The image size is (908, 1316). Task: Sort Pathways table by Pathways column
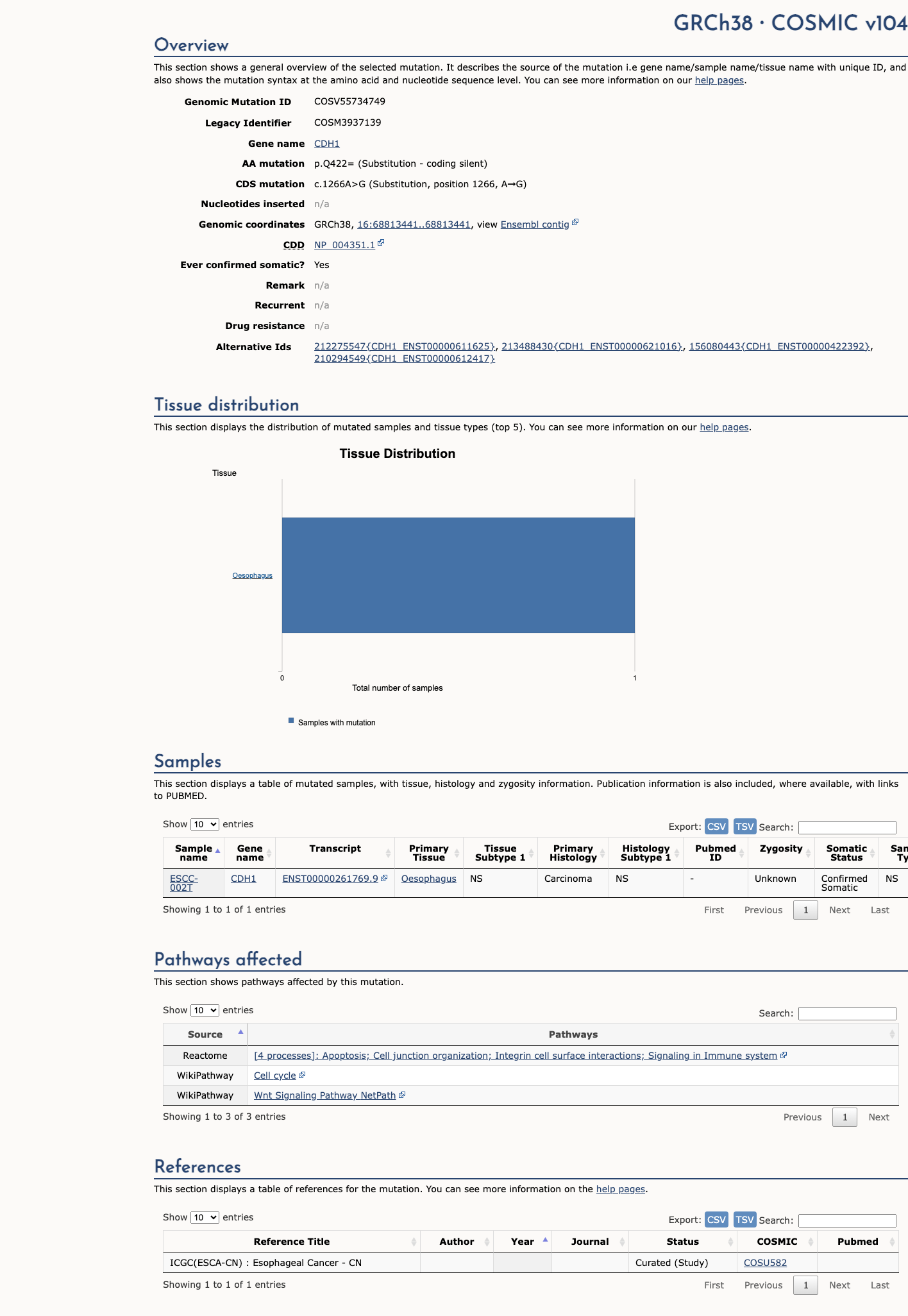573,1034
